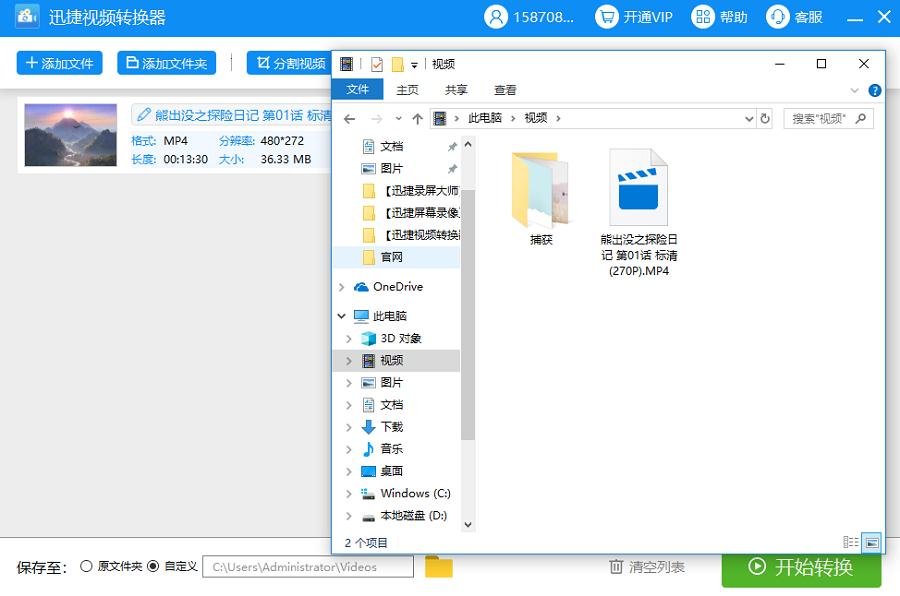Click the properties quick access icon in Explorer title bar

[x=377, y=64]
